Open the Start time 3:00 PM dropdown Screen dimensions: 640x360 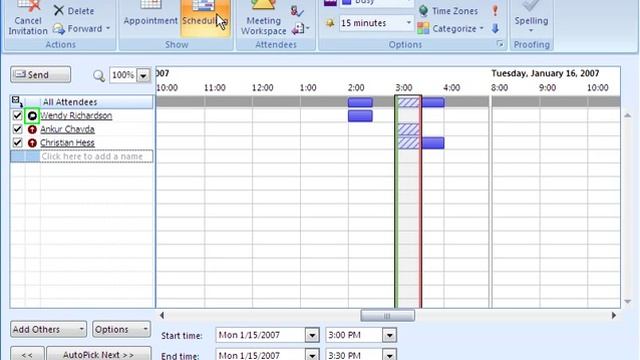click(389, 335)
